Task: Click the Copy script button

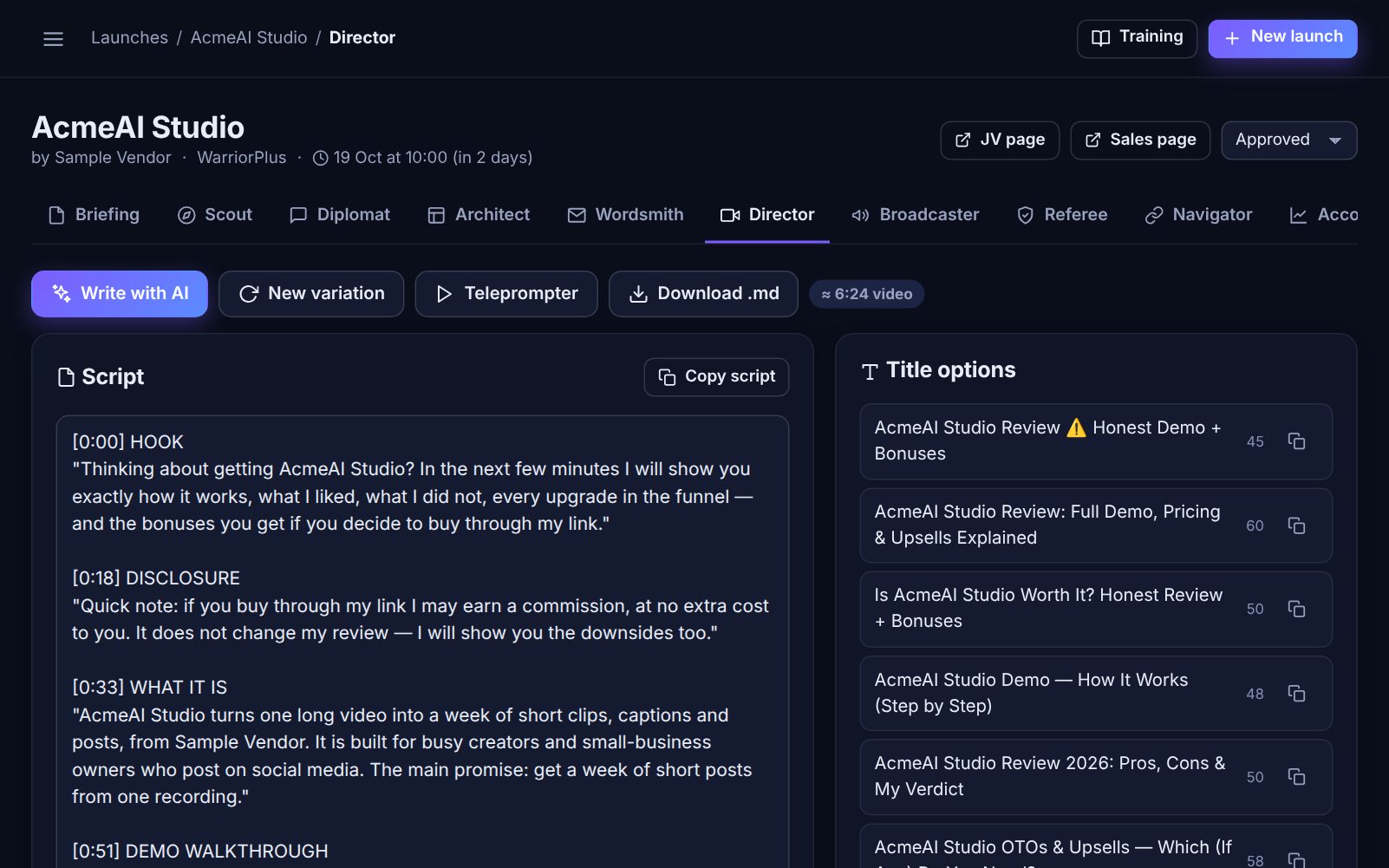Action: [x=716, y=377]
